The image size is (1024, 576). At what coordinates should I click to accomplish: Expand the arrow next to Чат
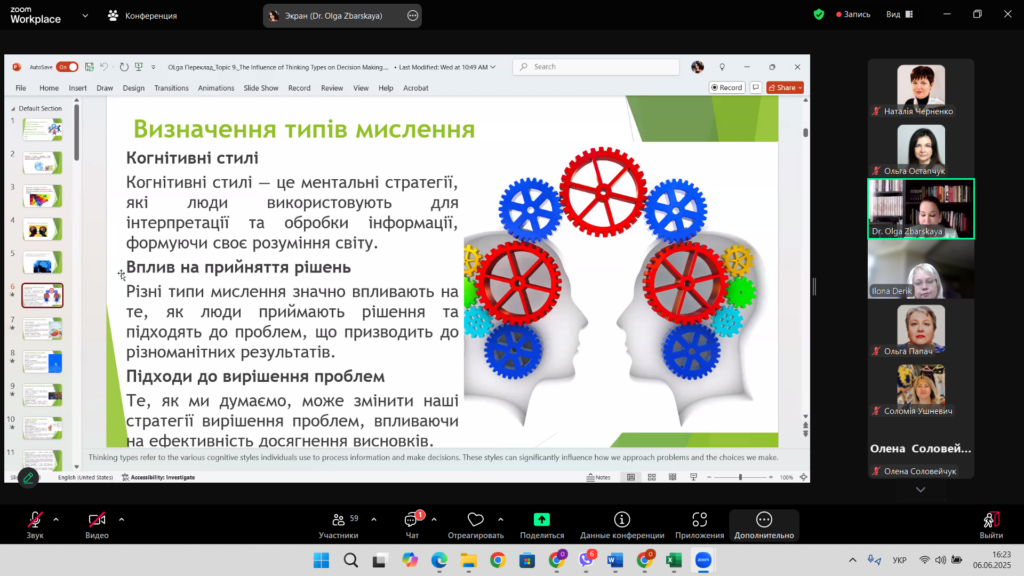[x=434, y=520]
